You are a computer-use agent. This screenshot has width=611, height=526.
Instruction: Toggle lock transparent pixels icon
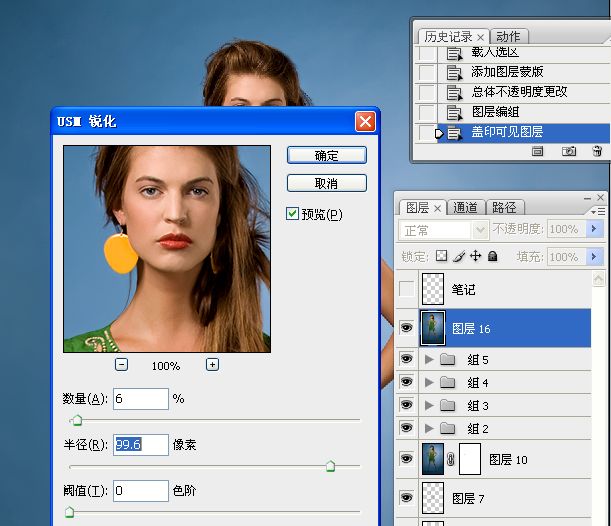441,256
